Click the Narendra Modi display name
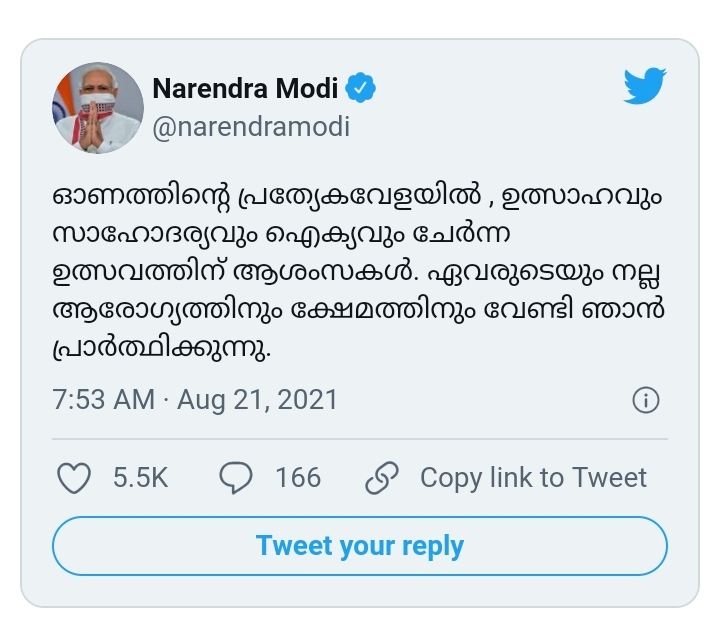Screen dimensions: 720x630 coord(245,88)
